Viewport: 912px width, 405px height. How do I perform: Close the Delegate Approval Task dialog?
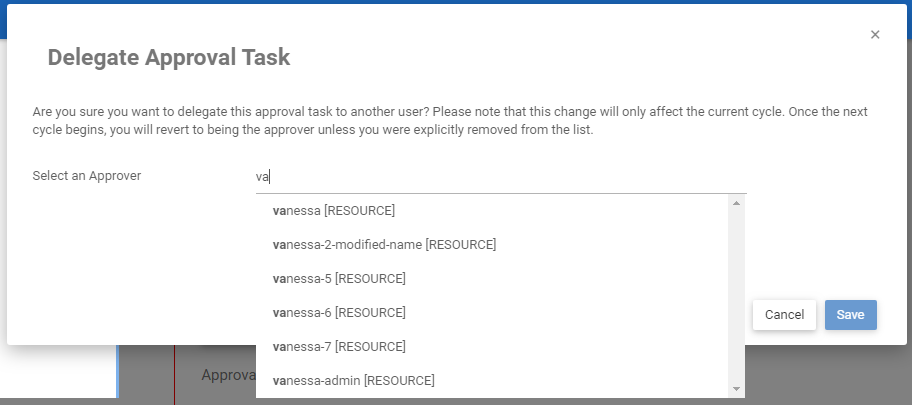(x=875, y=35)
